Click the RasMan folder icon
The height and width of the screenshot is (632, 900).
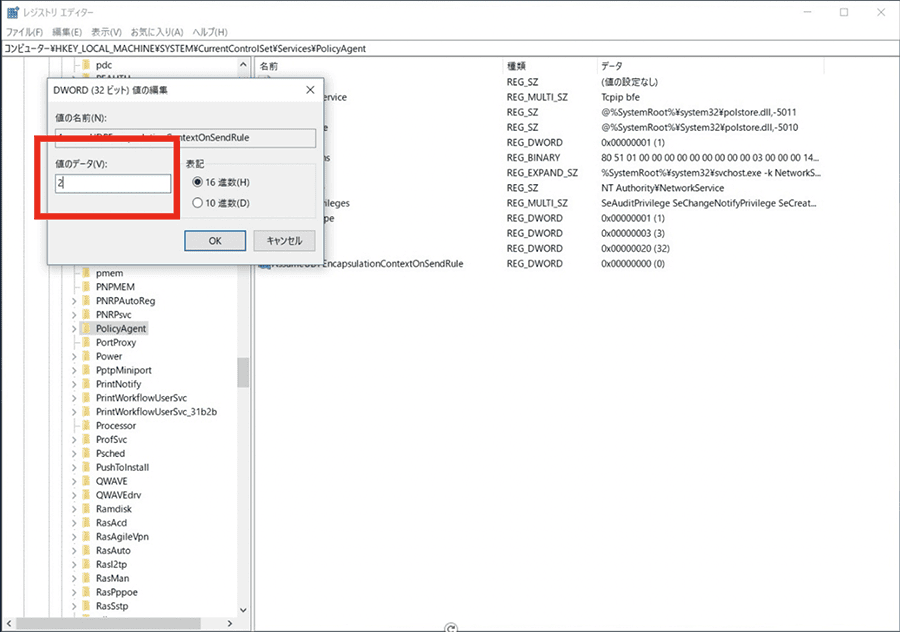click(87, 578)
